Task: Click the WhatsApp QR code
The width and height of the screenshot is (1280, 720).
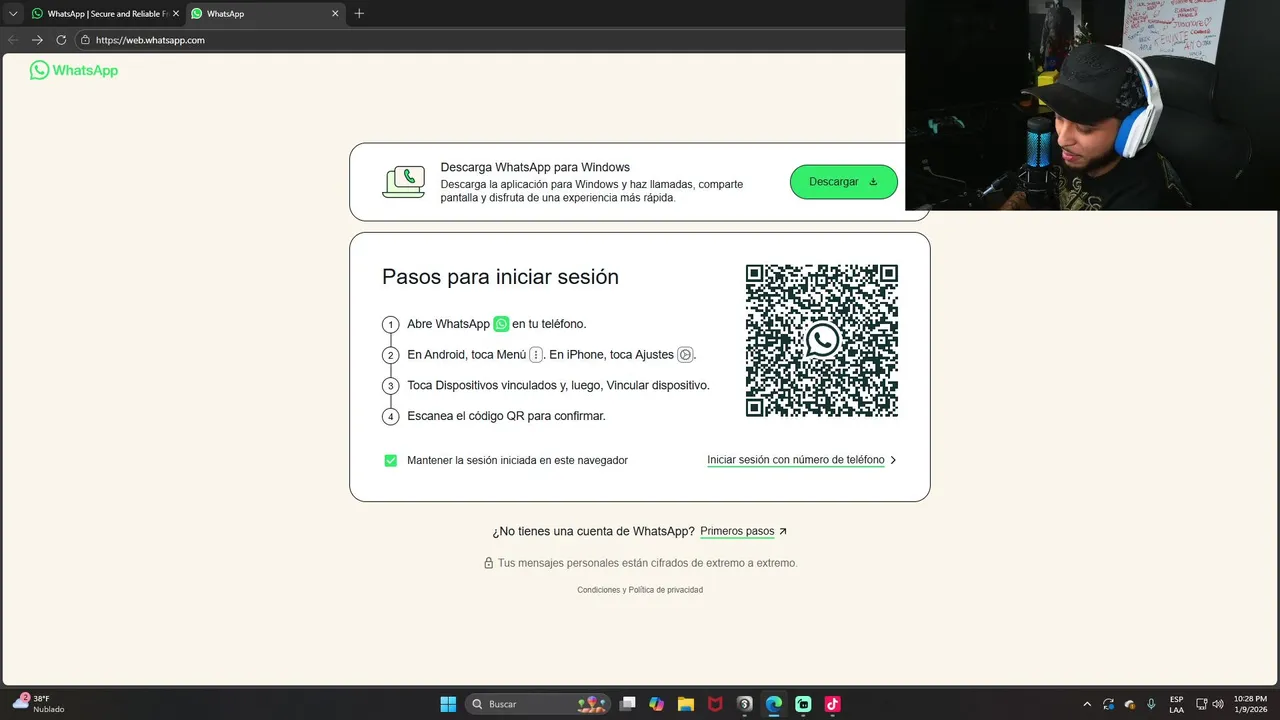Action: tap(821, 340)
